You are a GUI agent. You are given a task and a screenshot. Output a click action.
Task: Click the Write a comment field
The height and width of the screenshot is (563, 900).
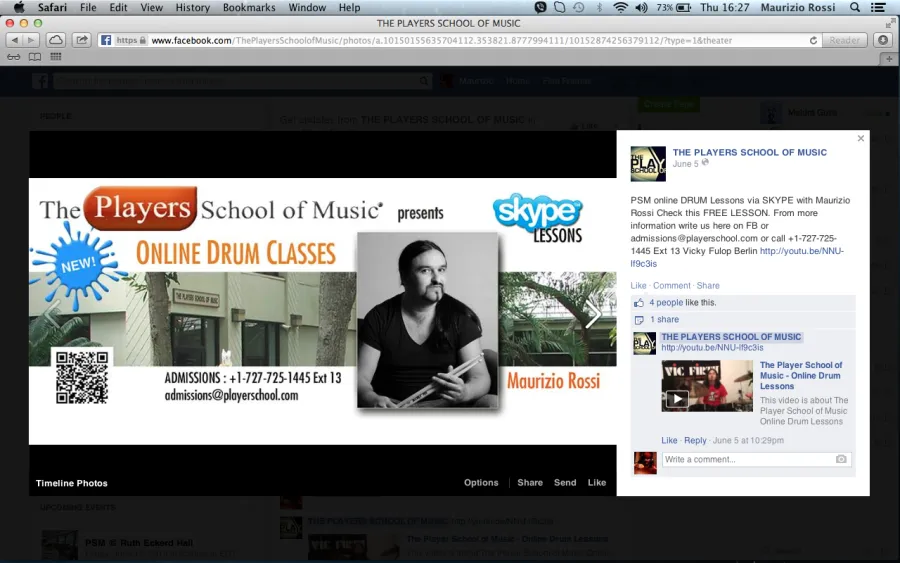[757, 459]
